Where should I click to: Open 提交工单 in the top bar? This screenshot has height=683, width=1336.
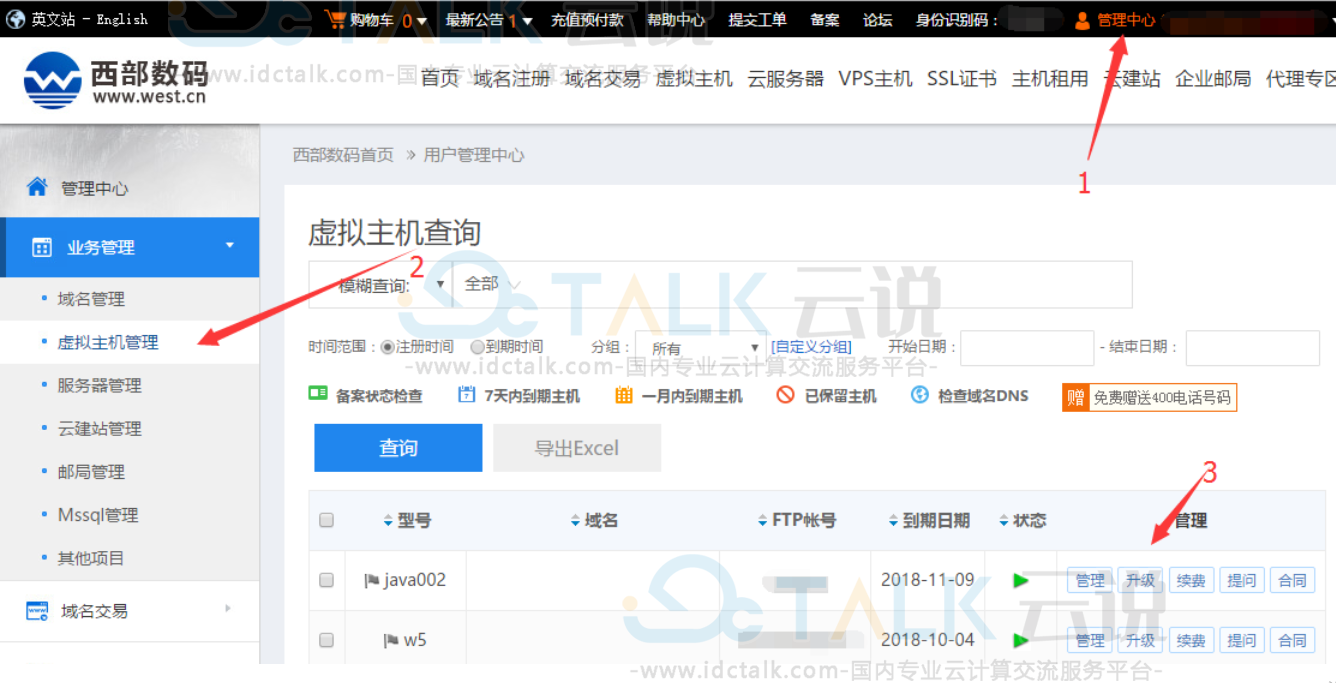pos(758,20)
